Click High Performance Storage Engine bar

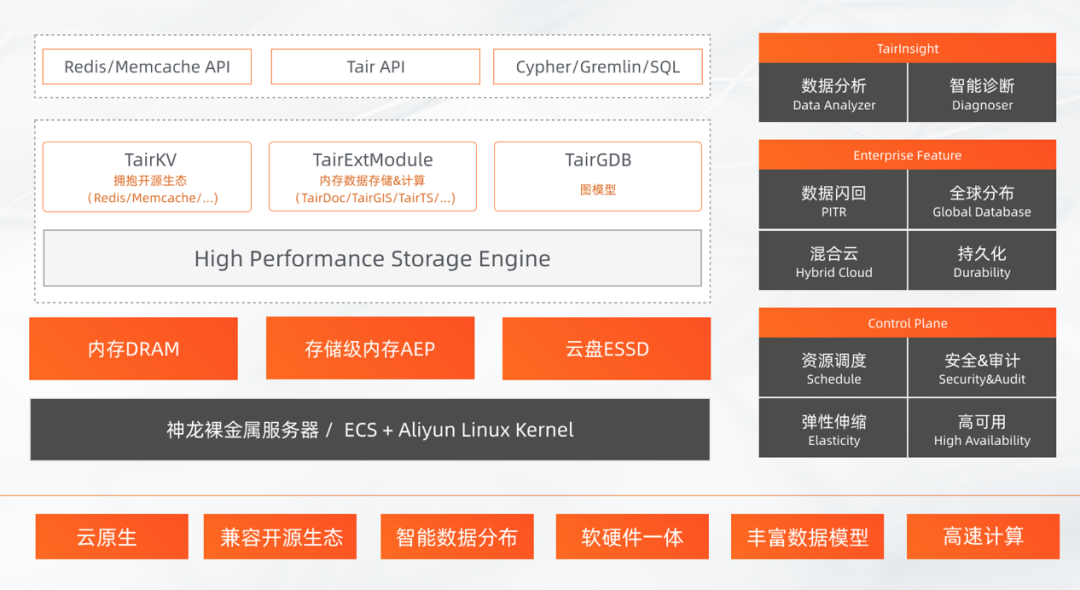click(372, 258)
